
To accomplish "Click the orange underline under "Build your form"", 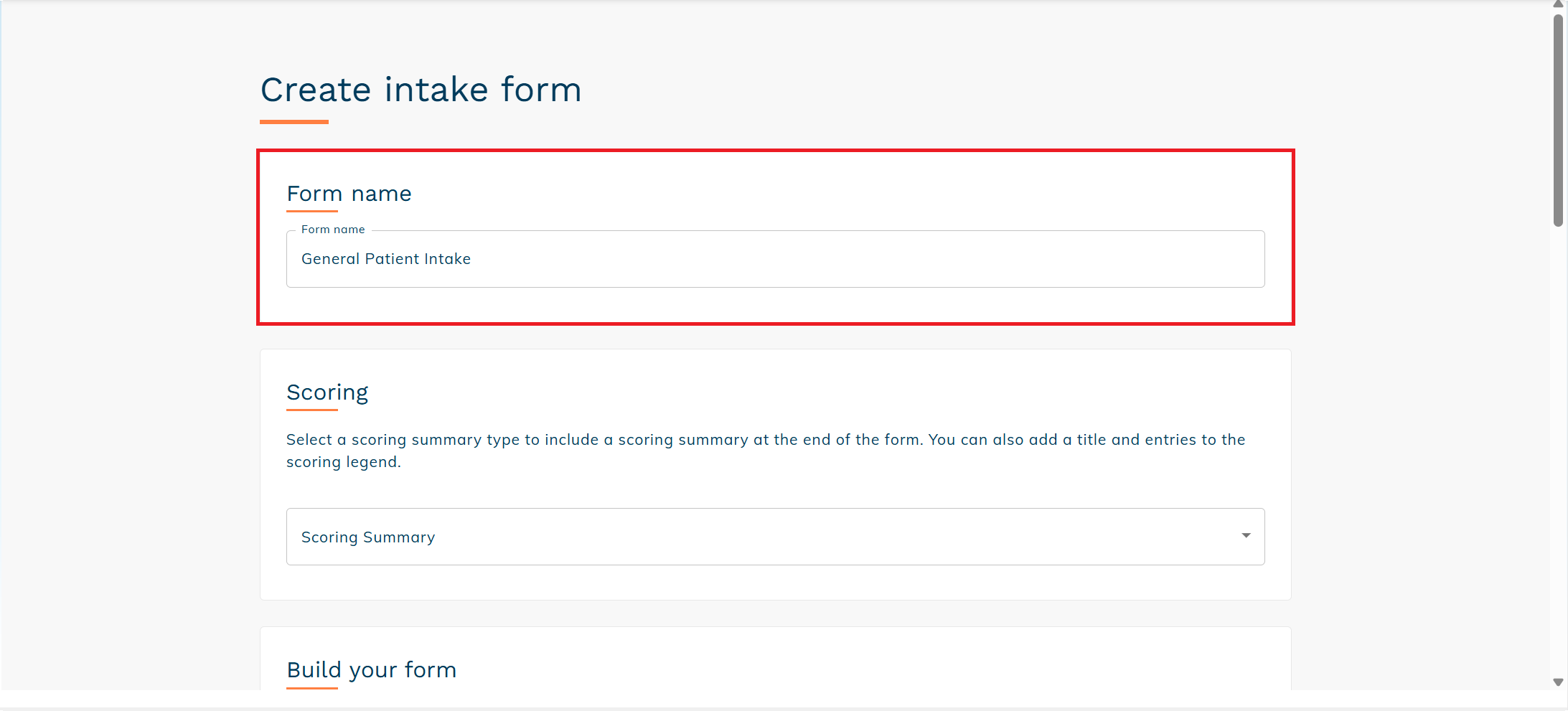I will [x=312, y=687].
